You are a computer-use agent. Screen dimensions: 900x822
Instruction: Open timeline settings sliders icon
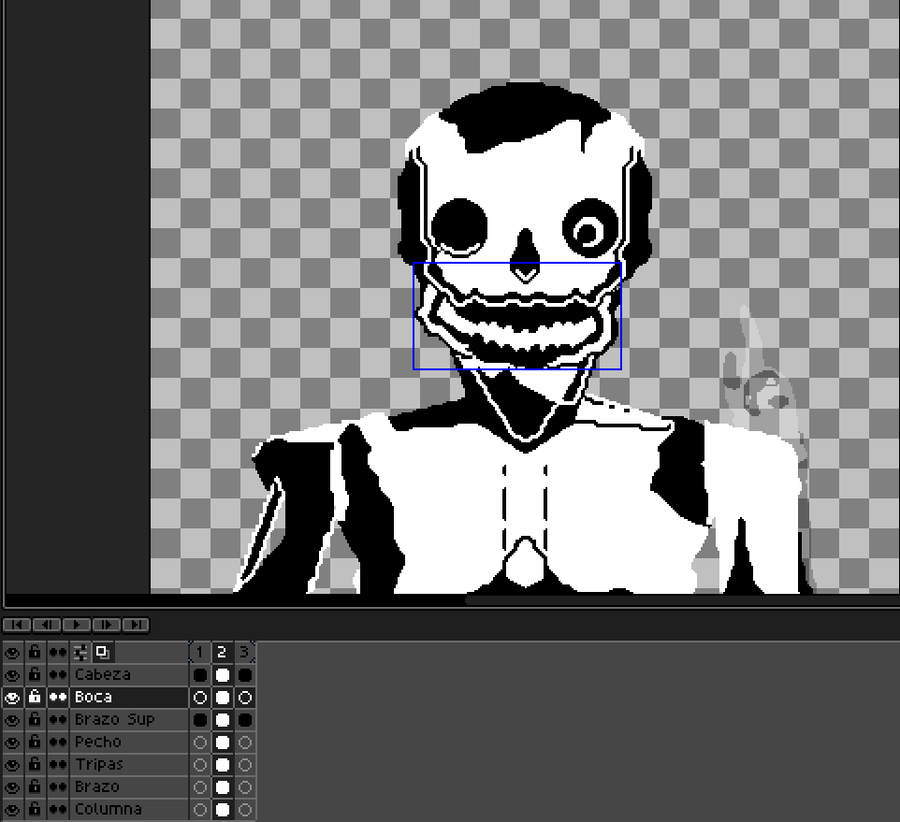point(80,652)
